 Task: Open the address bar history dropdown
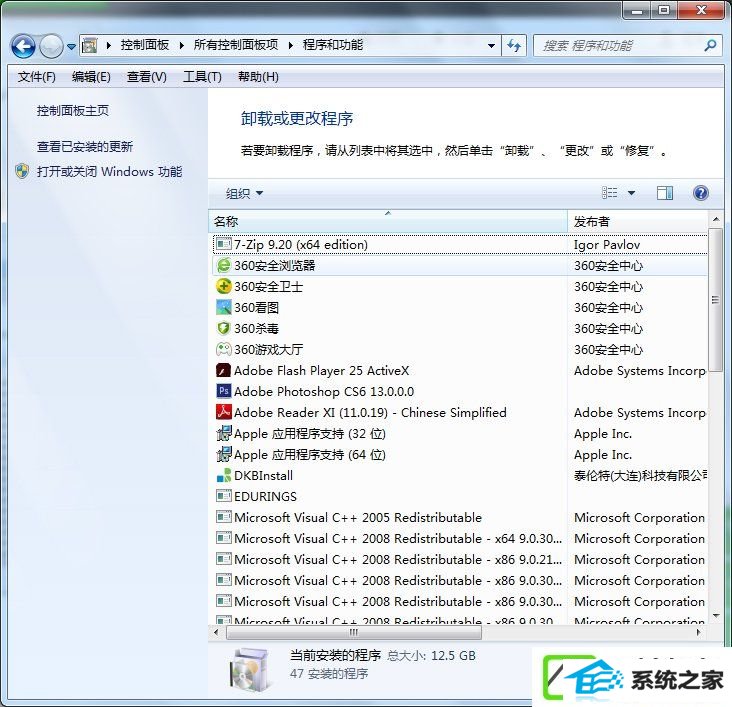coord(491,46)
